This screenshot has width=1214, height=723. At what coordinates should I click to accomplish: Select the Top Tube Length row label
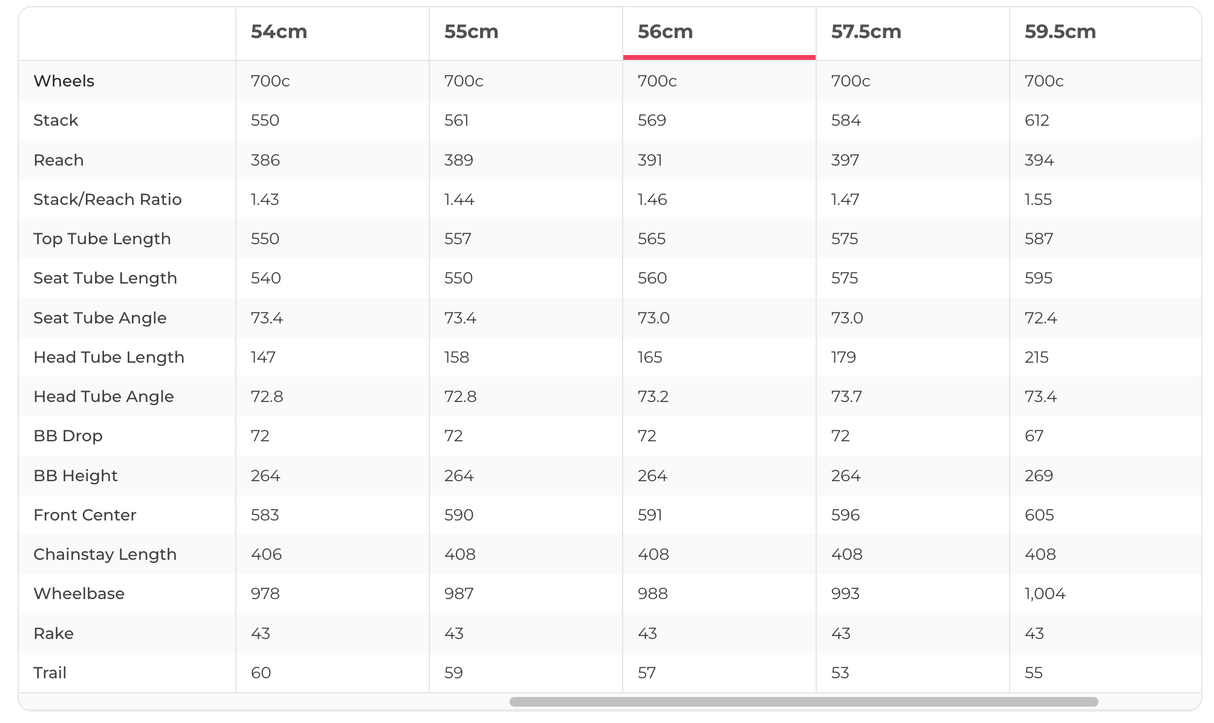tap(102, 239)
